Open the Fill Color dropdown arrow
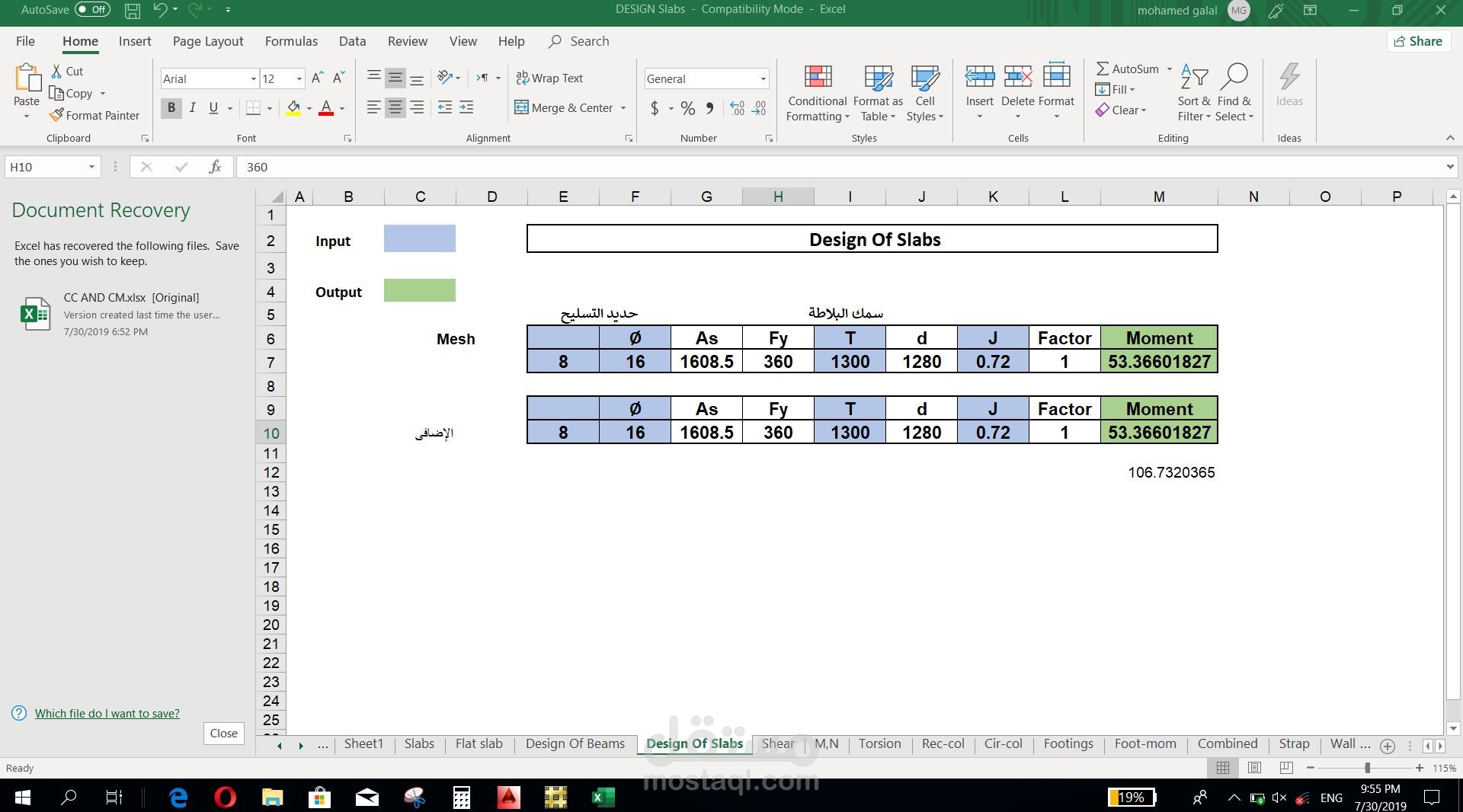The image size is (1463, 812). coord(309,108)
